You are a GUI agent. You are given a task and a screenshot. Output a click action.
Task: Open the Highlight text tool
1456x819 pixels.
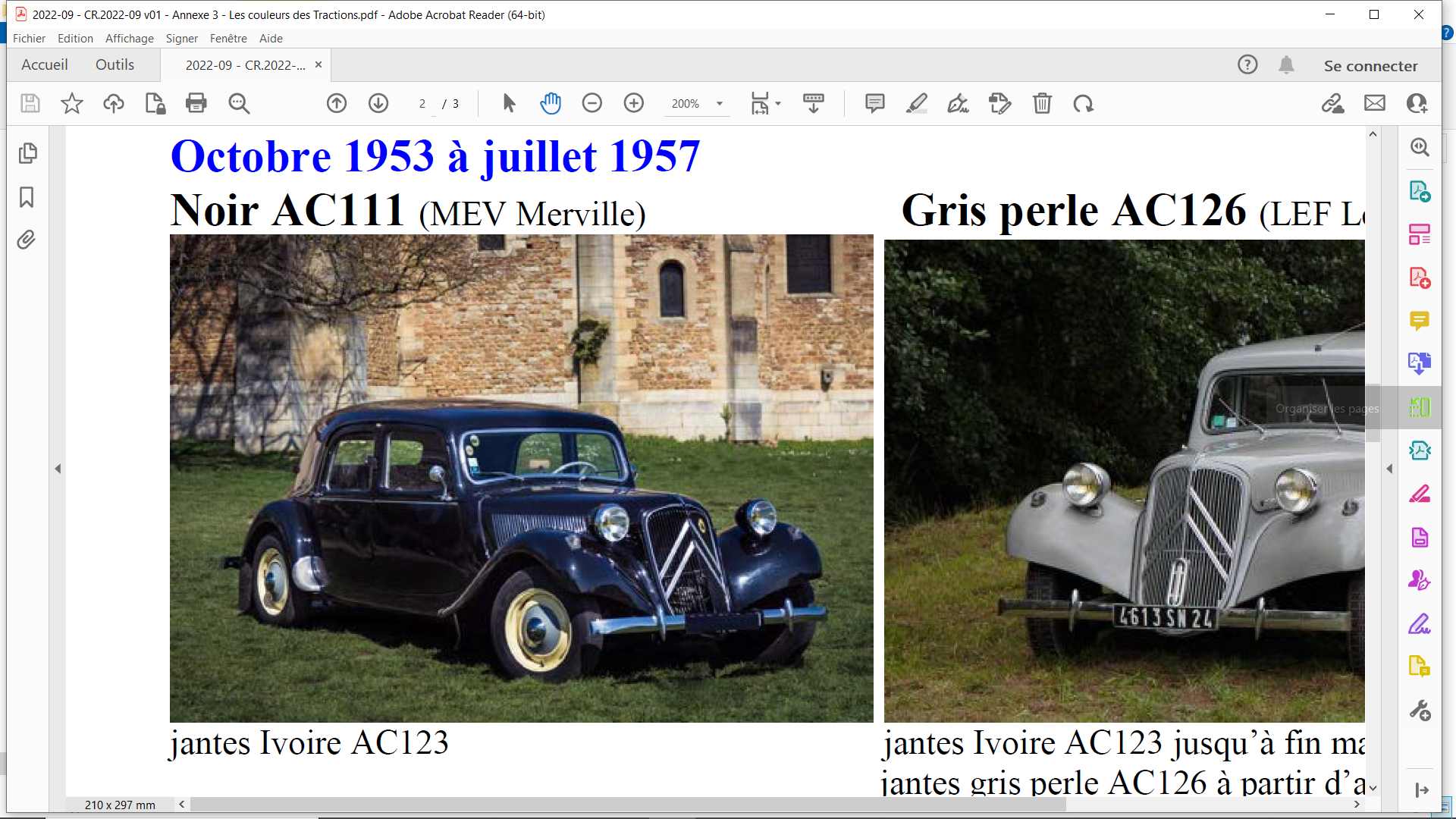tap(916, 103)
